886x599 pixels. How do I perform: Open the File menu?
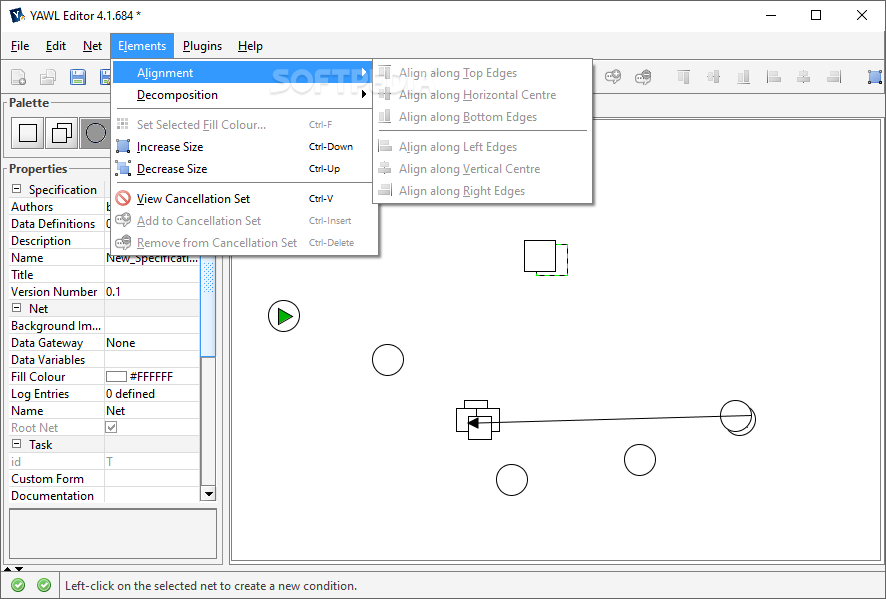point(20,46)
